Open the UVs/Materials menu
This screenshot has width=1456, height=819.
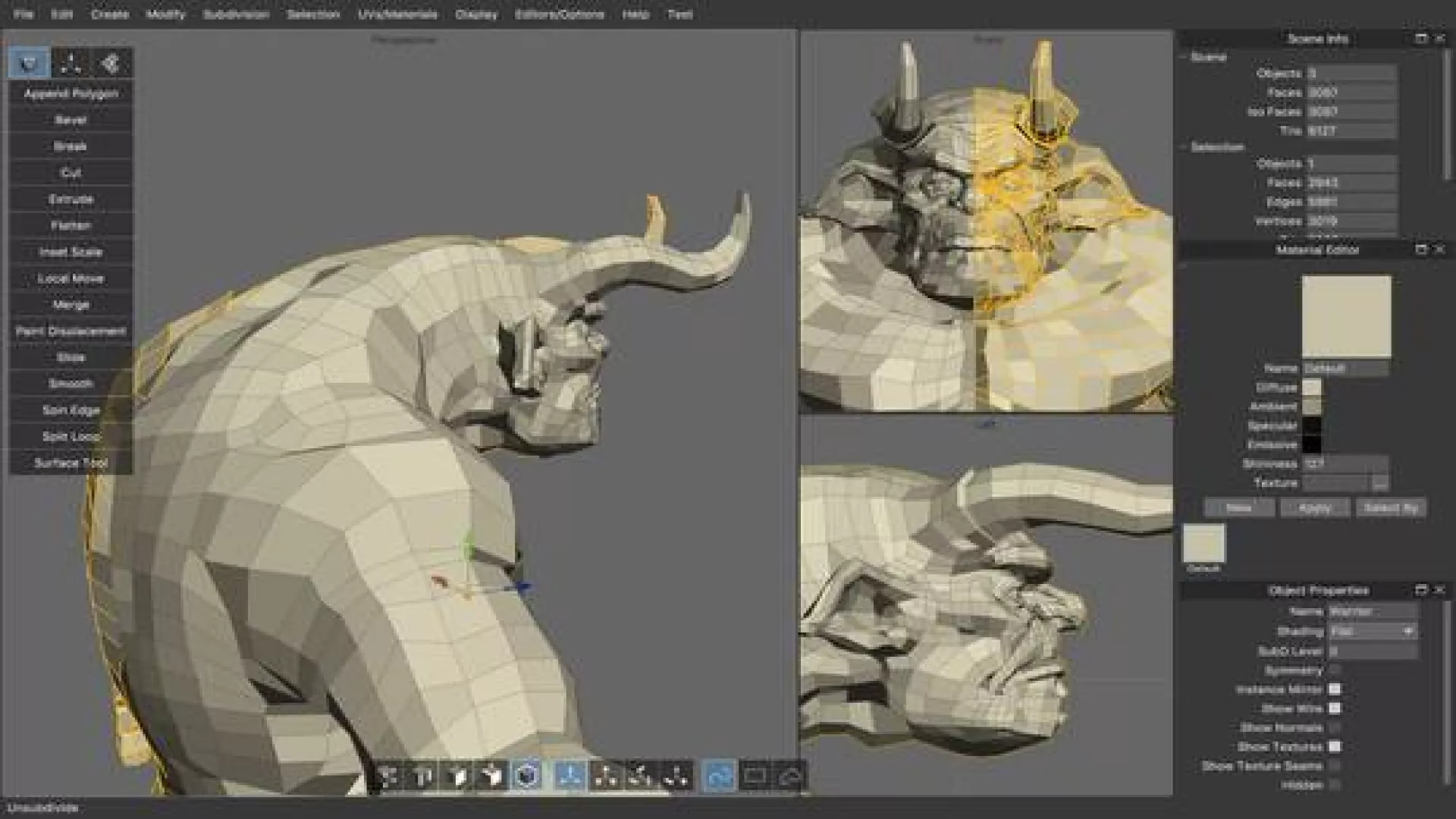[x=397, y=14]
